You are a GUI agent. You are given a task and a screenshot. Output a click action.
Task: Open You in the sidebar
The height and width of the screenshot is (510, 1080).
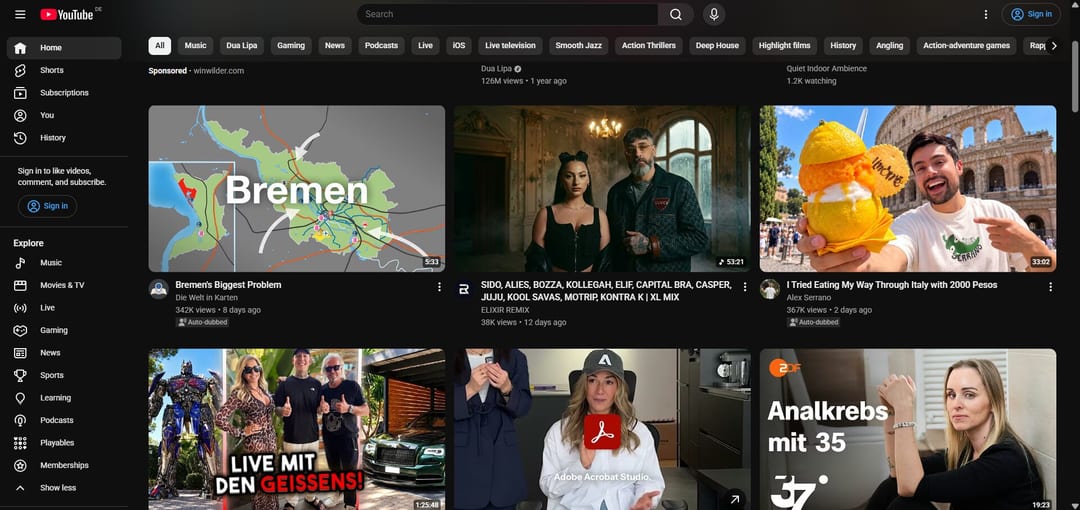pyautogui.click(x=64, y=115)
